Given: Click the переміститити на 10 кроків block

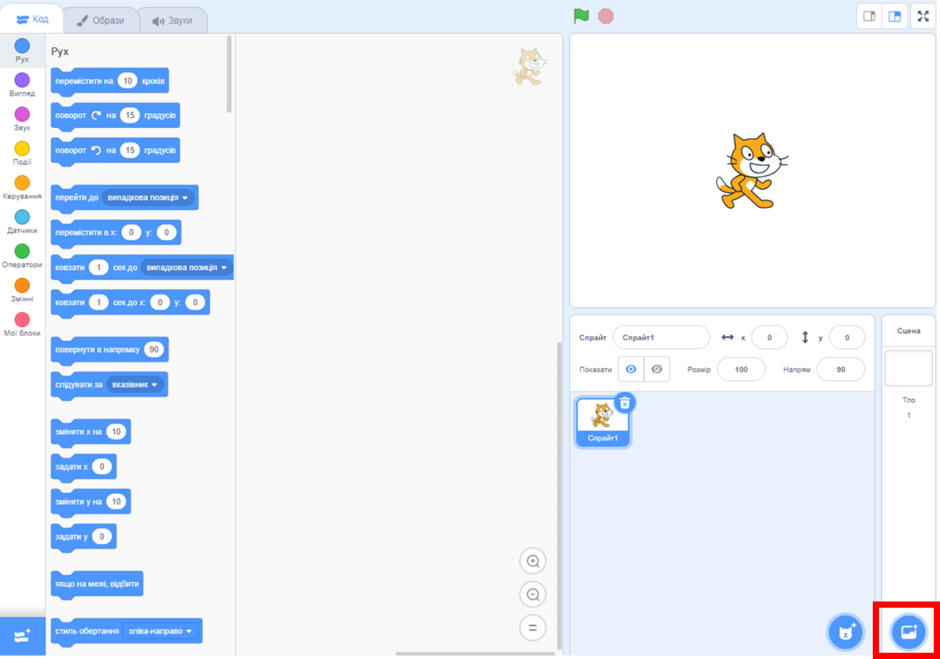Looking at the screenshot, I should pyautogui.click(x=110, y=81).
